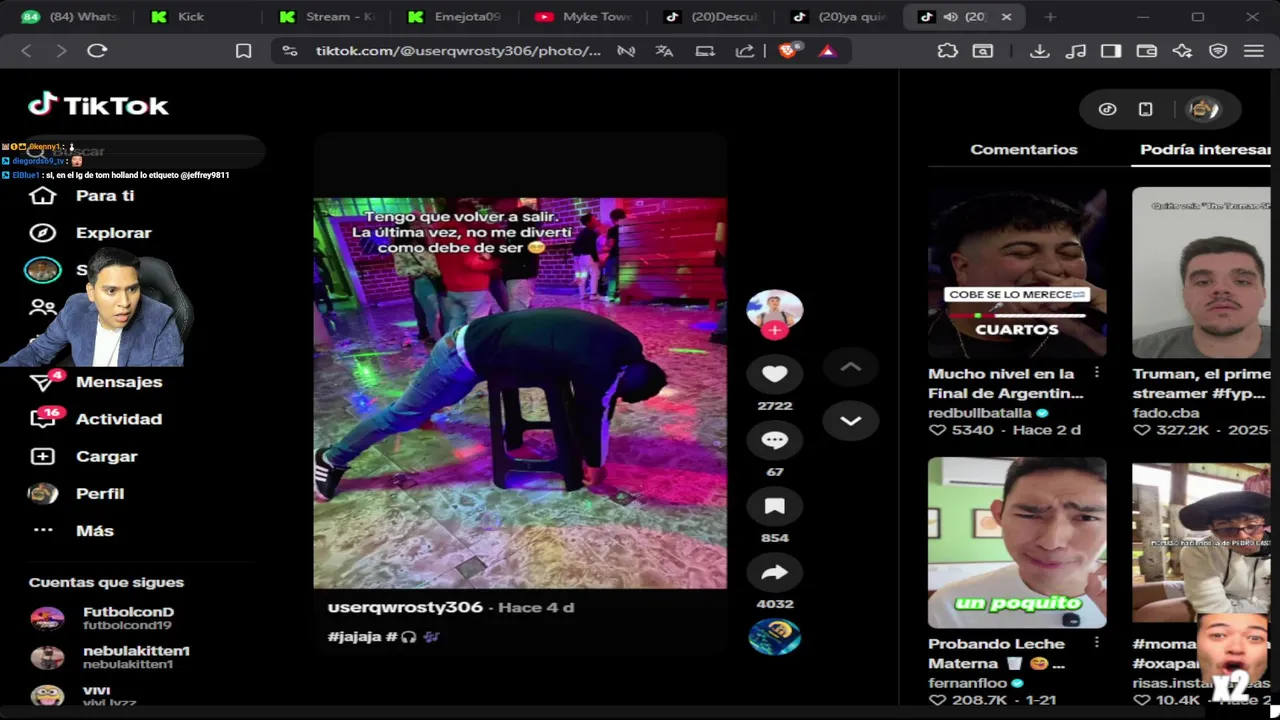Click the Cuentas que sigues heading

[x=106, y=582]
